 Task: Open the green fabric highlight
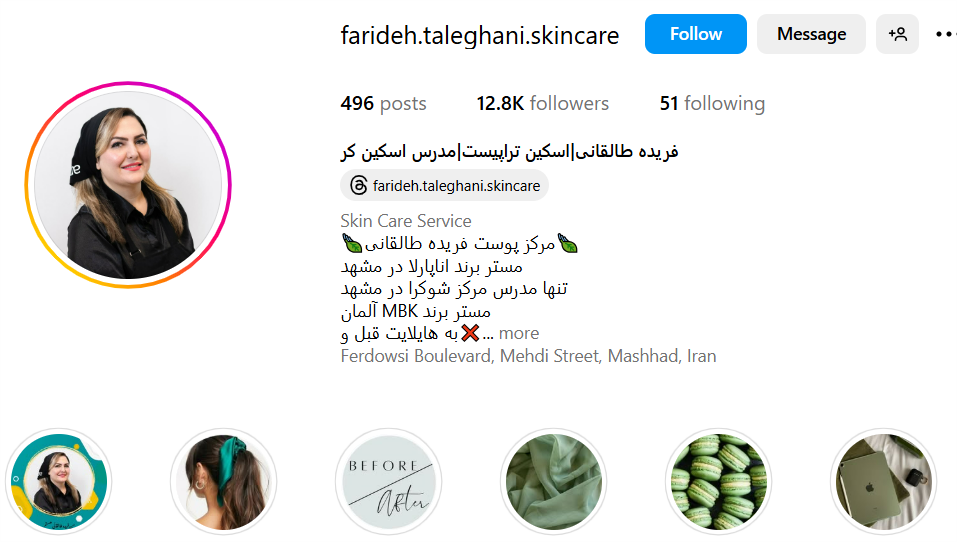[554, 482]
